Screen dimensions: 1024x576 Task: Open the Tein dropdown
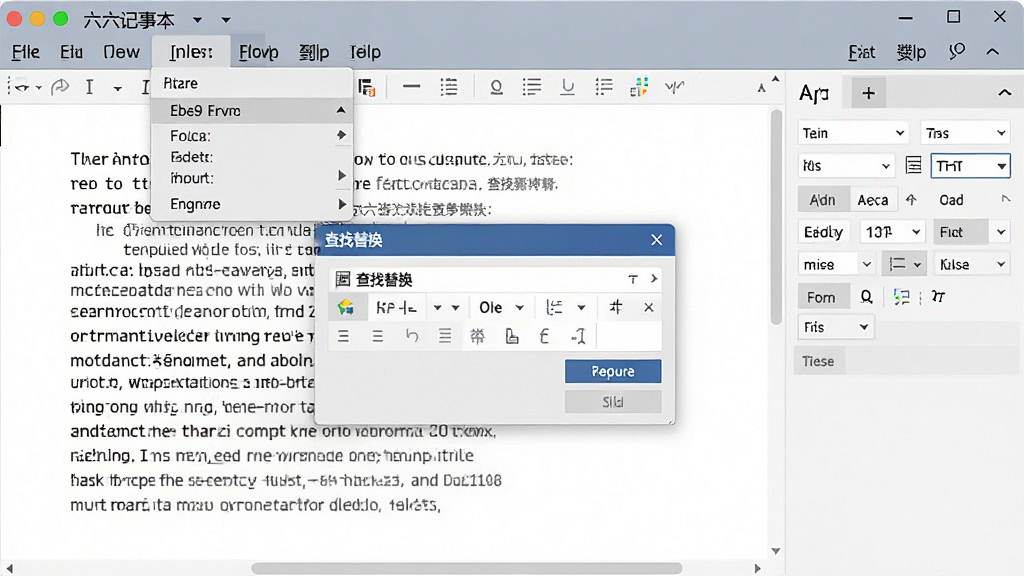(x=854, y=133)
